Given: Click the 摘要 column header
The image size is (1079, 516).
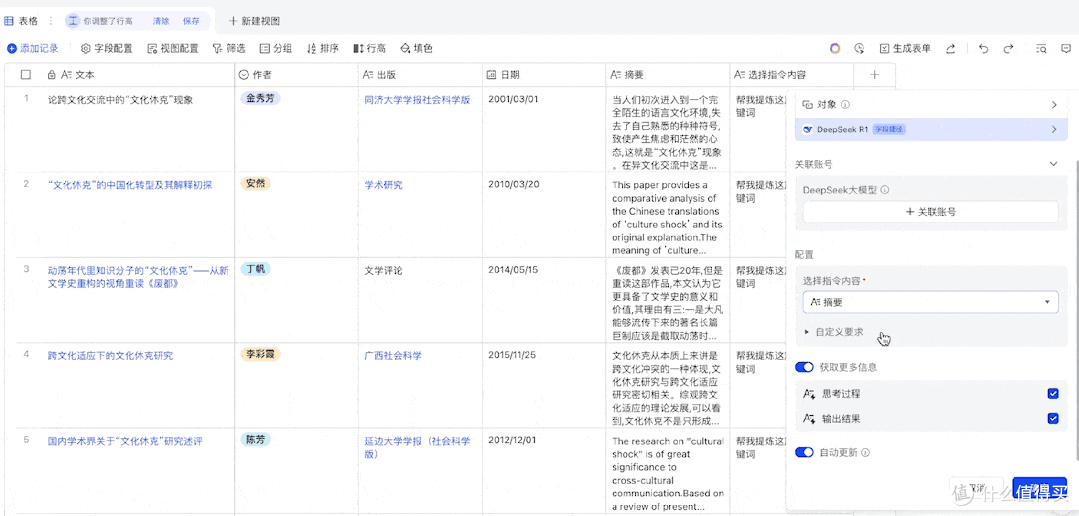Looking at the screenshot, I should click(x=667, y=74).
